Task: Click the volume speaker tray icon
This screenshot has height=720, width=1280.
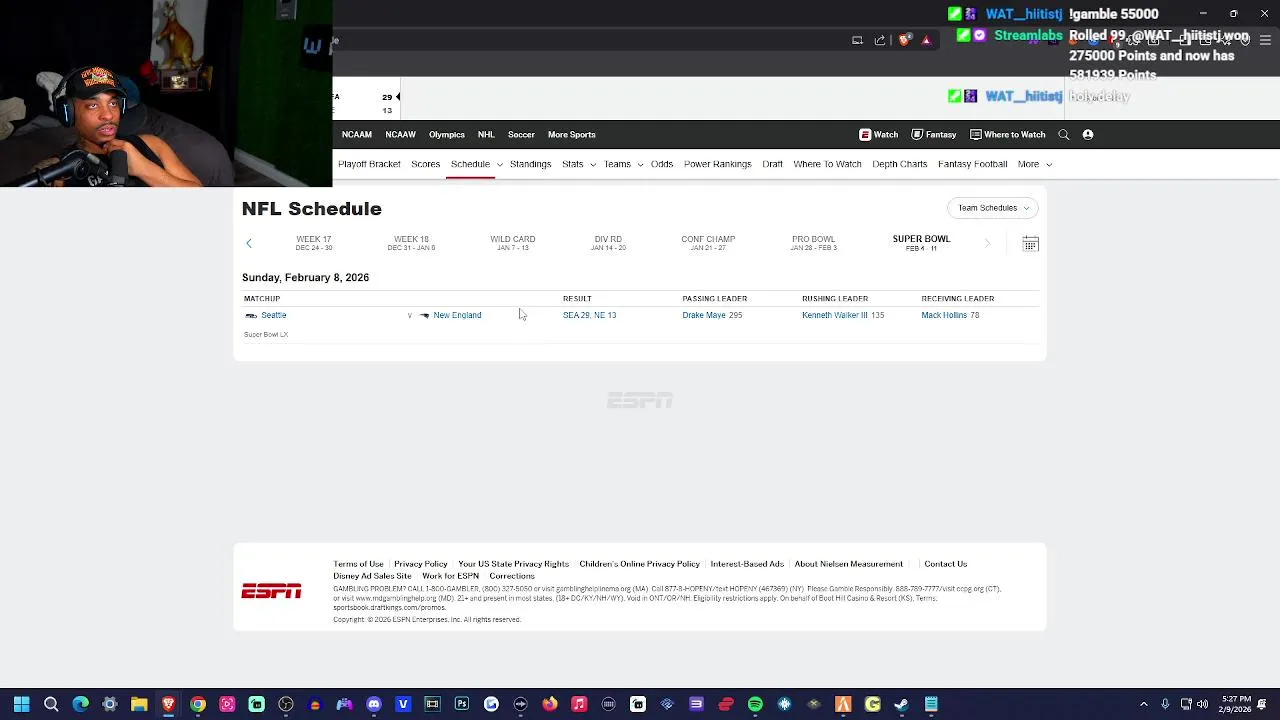Action: (1202, 704)
